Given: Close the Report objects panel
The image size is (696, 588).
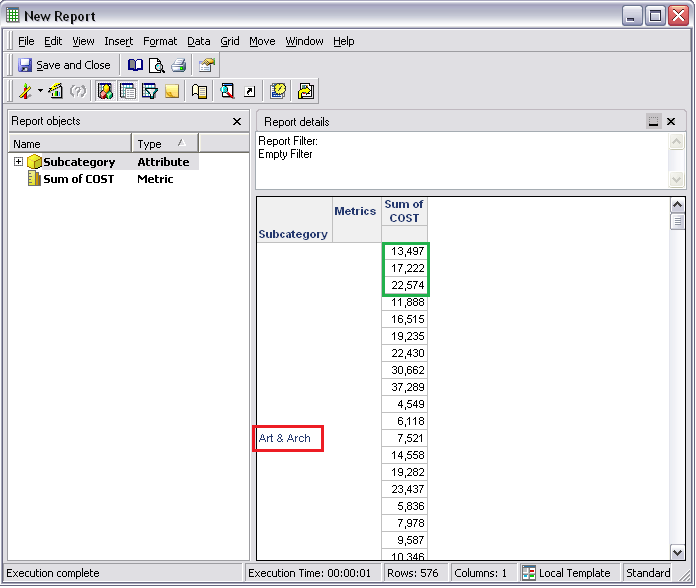Looking at the screenshot, I should (237, 121).
